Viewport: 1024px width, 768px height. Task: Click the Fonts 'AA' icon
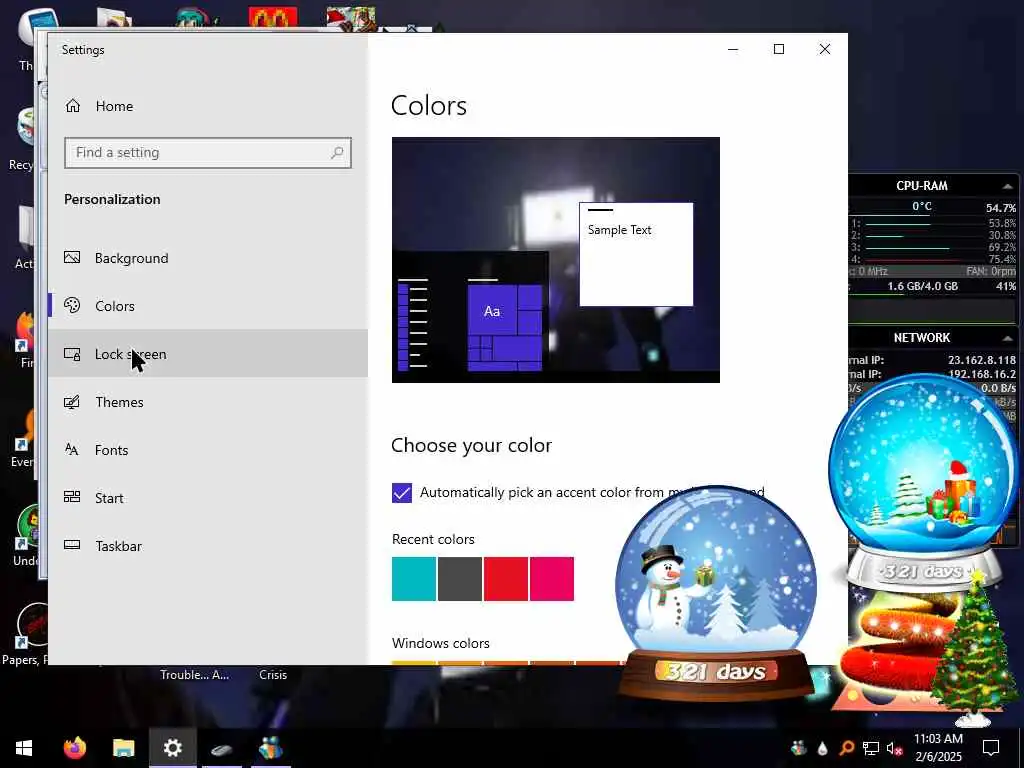tap(72, 449)
